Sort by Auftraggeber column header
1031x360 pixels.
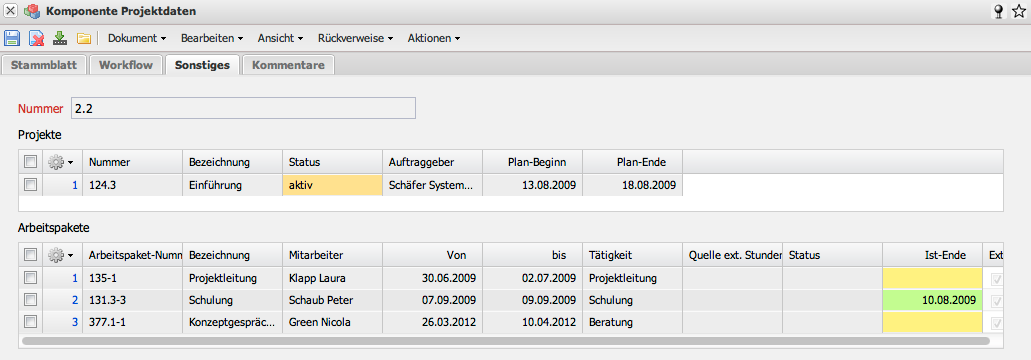pyautogui.click(x=432, y=162)
